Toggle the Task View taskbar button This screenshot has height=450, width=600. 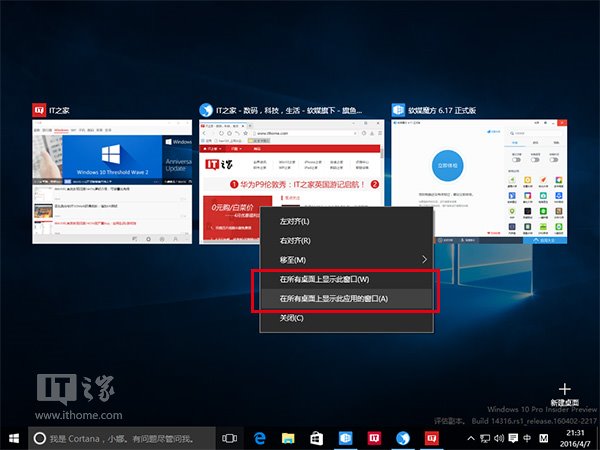tap(230, 438)
